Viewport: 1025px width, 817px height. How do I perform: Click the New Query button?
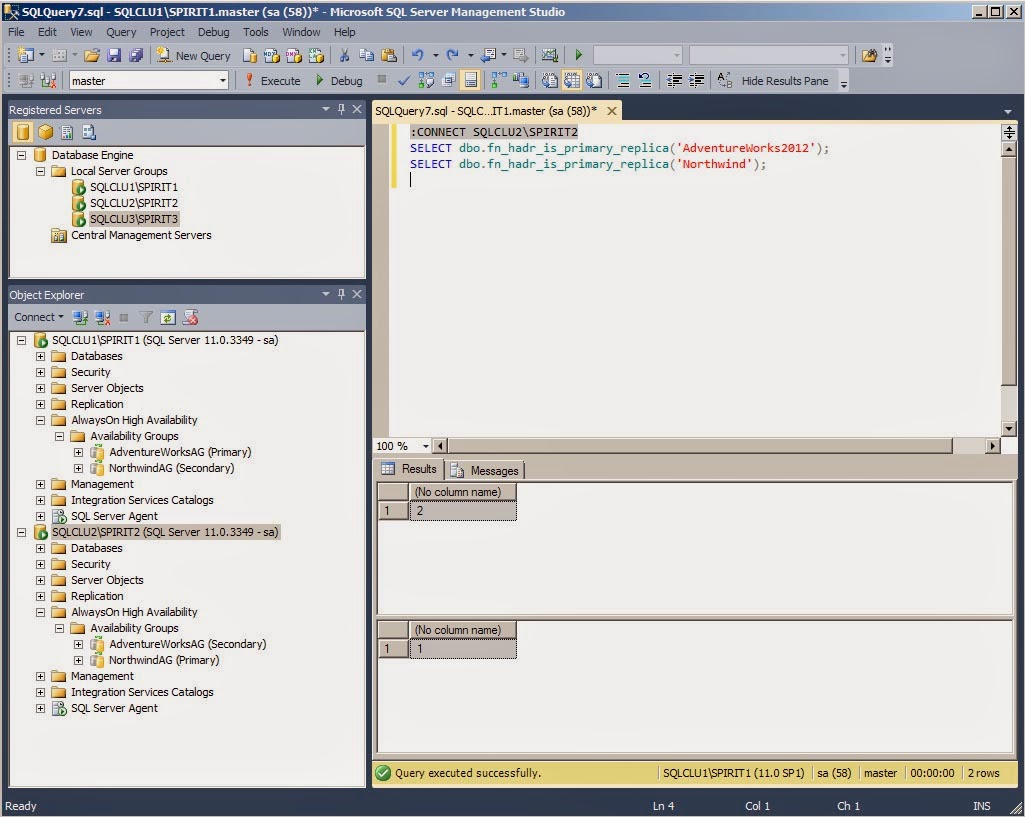point(193,56)
